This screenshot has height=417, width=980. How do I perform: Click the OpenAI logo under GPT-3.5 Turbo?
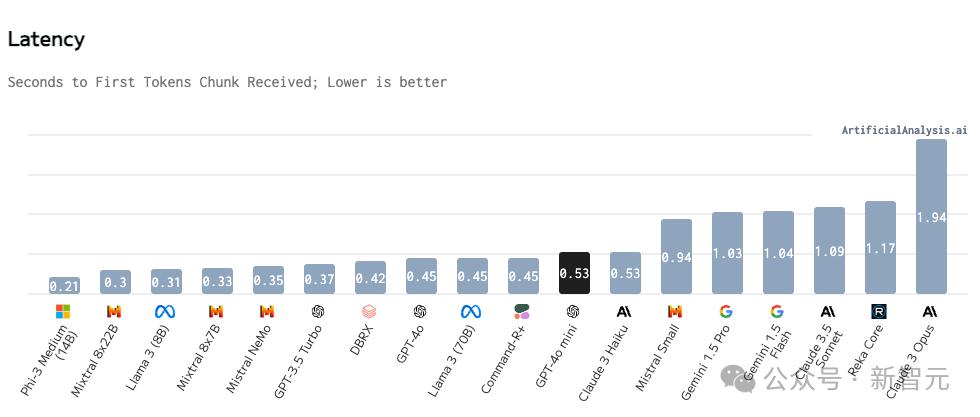click(318, 312)
